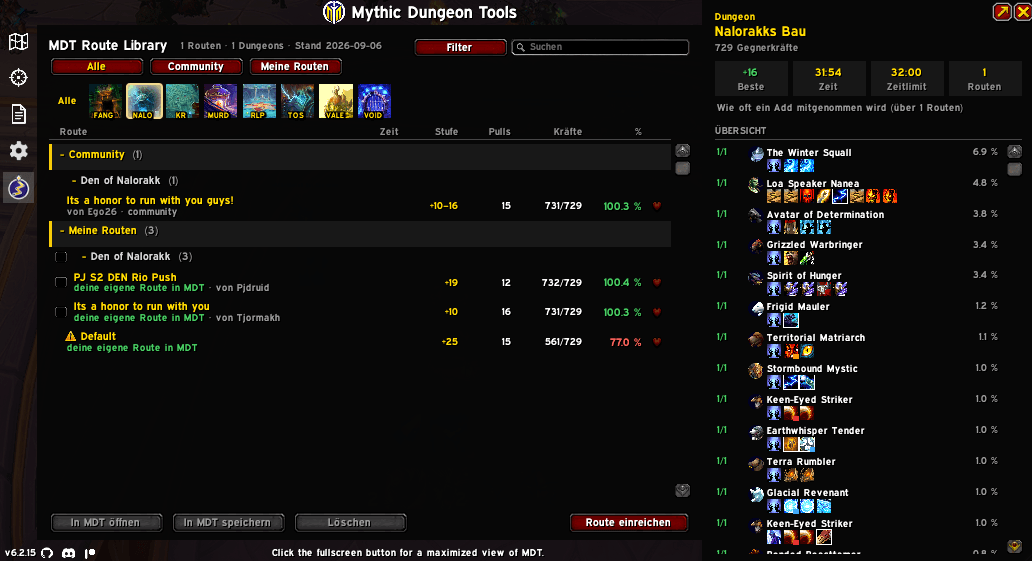Click The Winter Squall portrait icon
1032x561 pixels.
tap(756, 153)
